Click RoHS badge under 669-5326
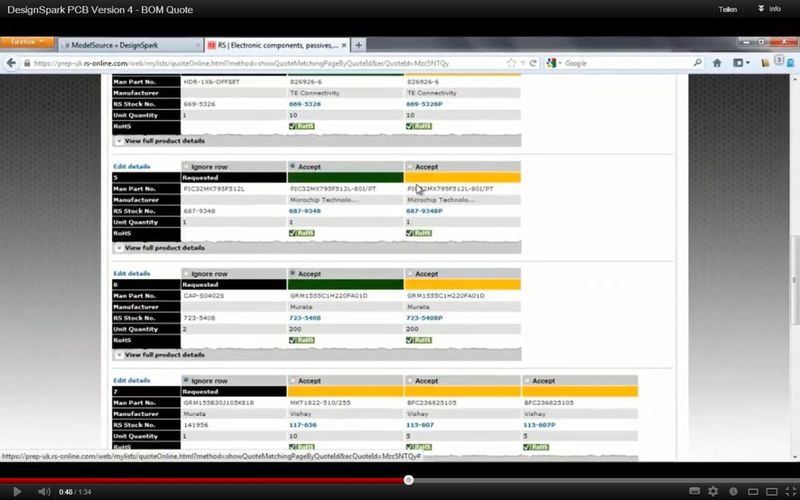 302,127
